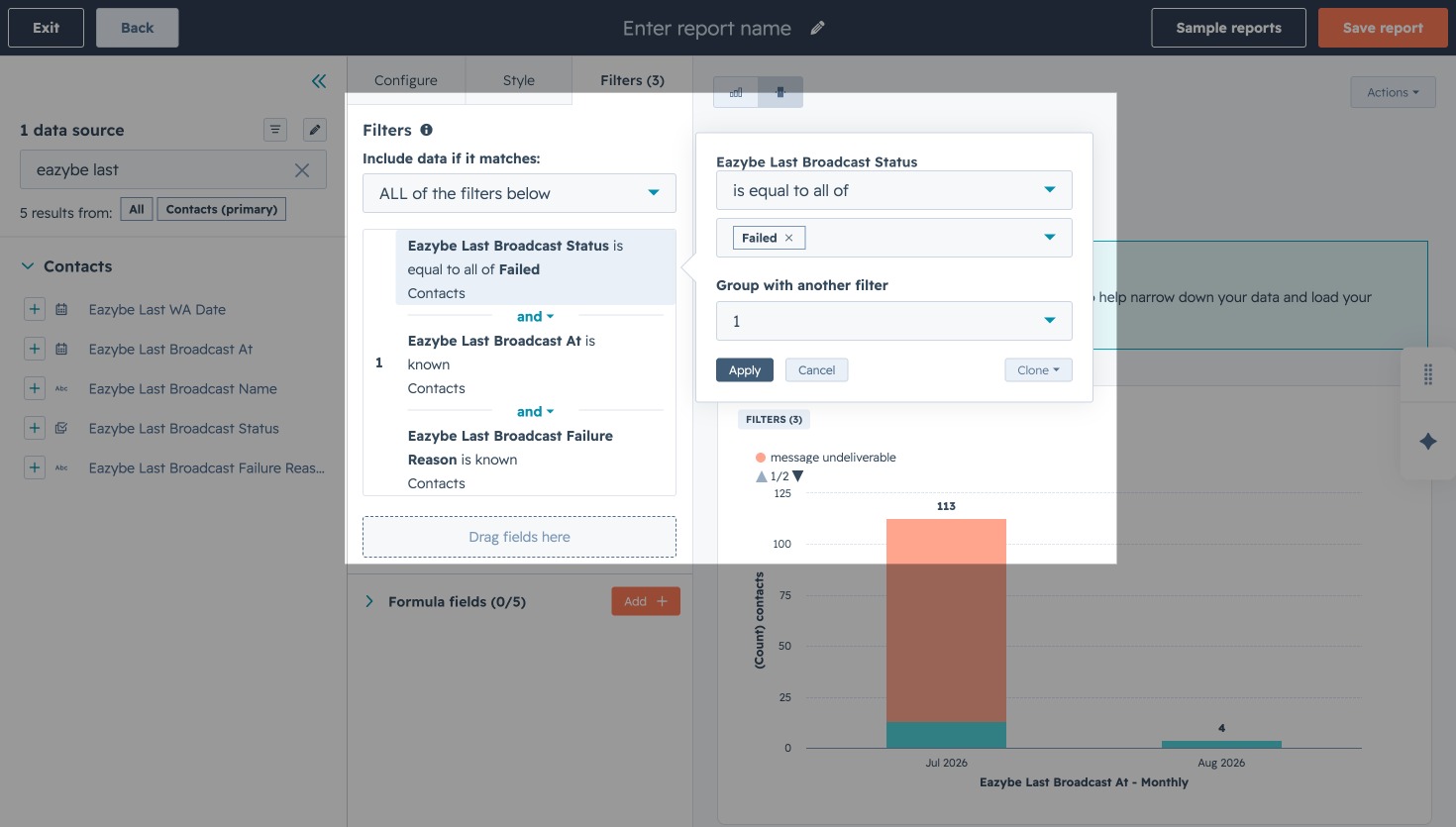Select the Eazybe Last Broadcast Name row
This screenshot has height=827, width=1456.
tap(182, 388)
